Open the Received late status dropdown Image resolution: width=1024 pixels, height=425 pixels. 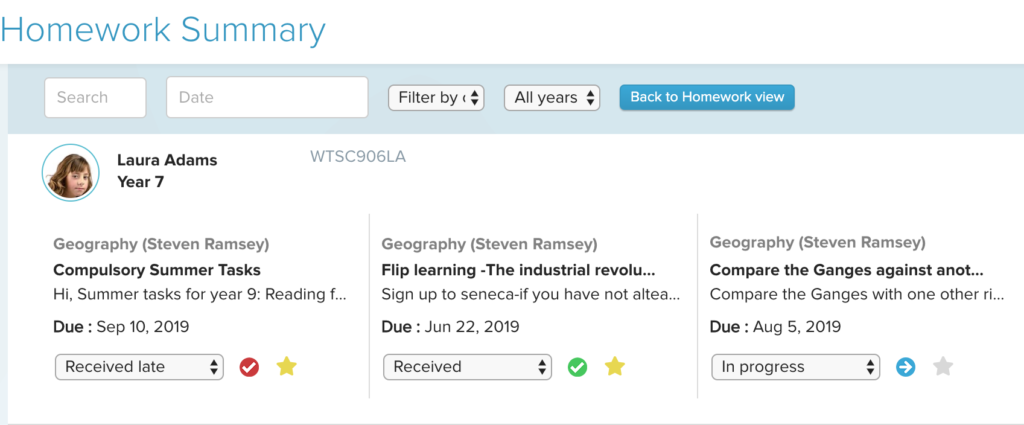140,367
